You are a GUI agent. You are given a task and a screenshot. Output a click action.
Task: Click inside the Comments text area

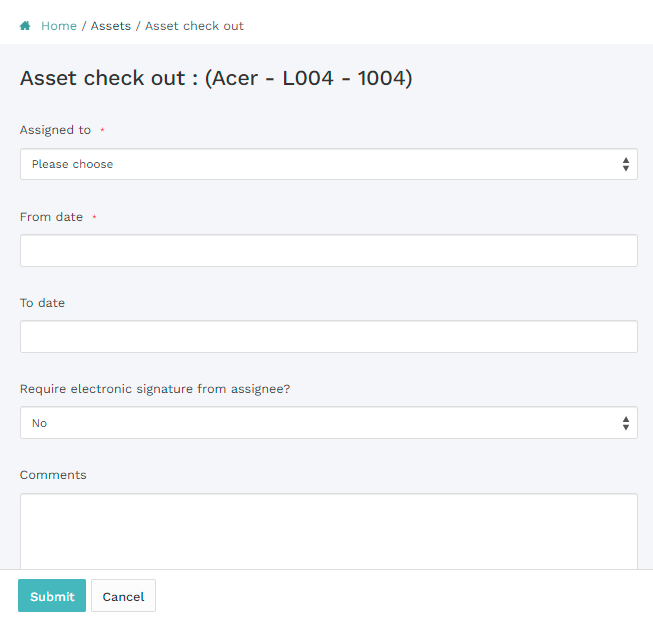328,530
